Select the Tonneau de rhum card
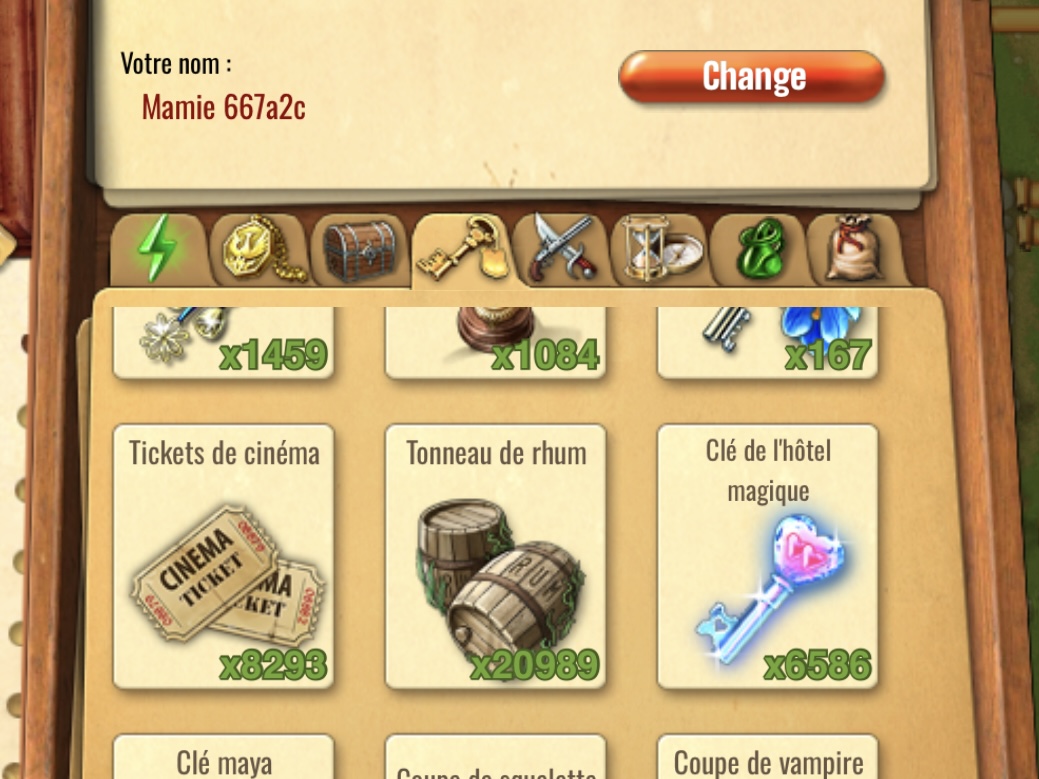1039x779 pixels. (496, 556)
